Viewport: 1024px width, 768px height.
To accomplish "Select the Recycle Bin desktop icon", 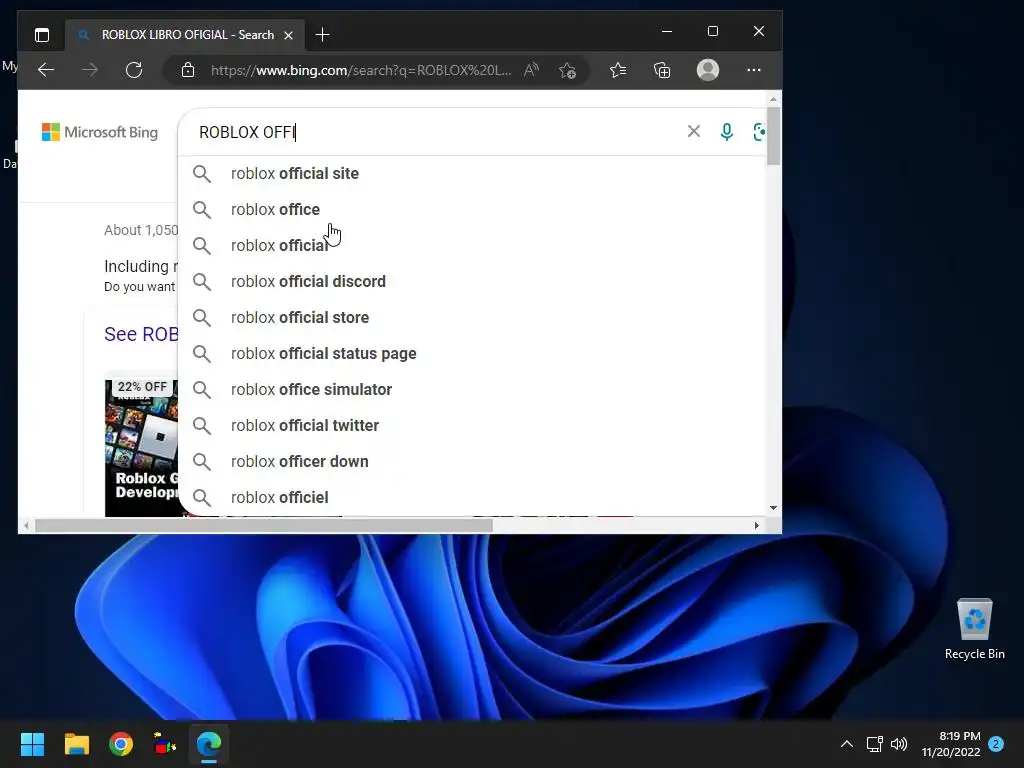I will (x=974, y=629).
